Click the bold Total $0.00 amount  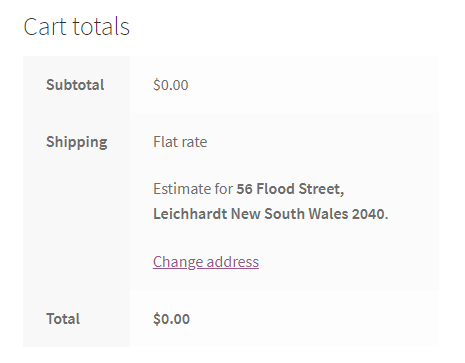171,319
